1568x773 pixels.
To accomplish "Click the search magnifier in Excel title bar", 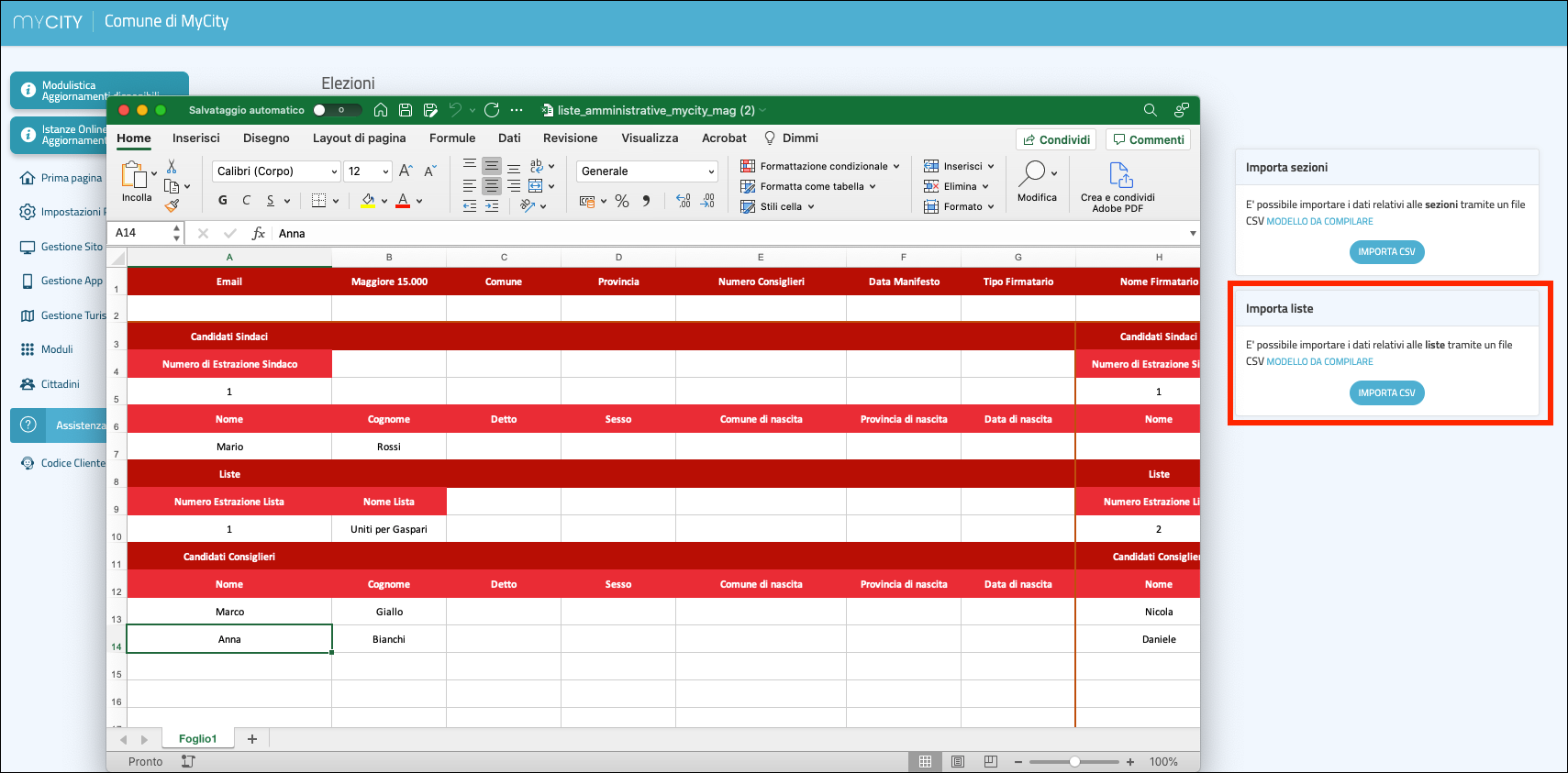I will [1150, 110].
